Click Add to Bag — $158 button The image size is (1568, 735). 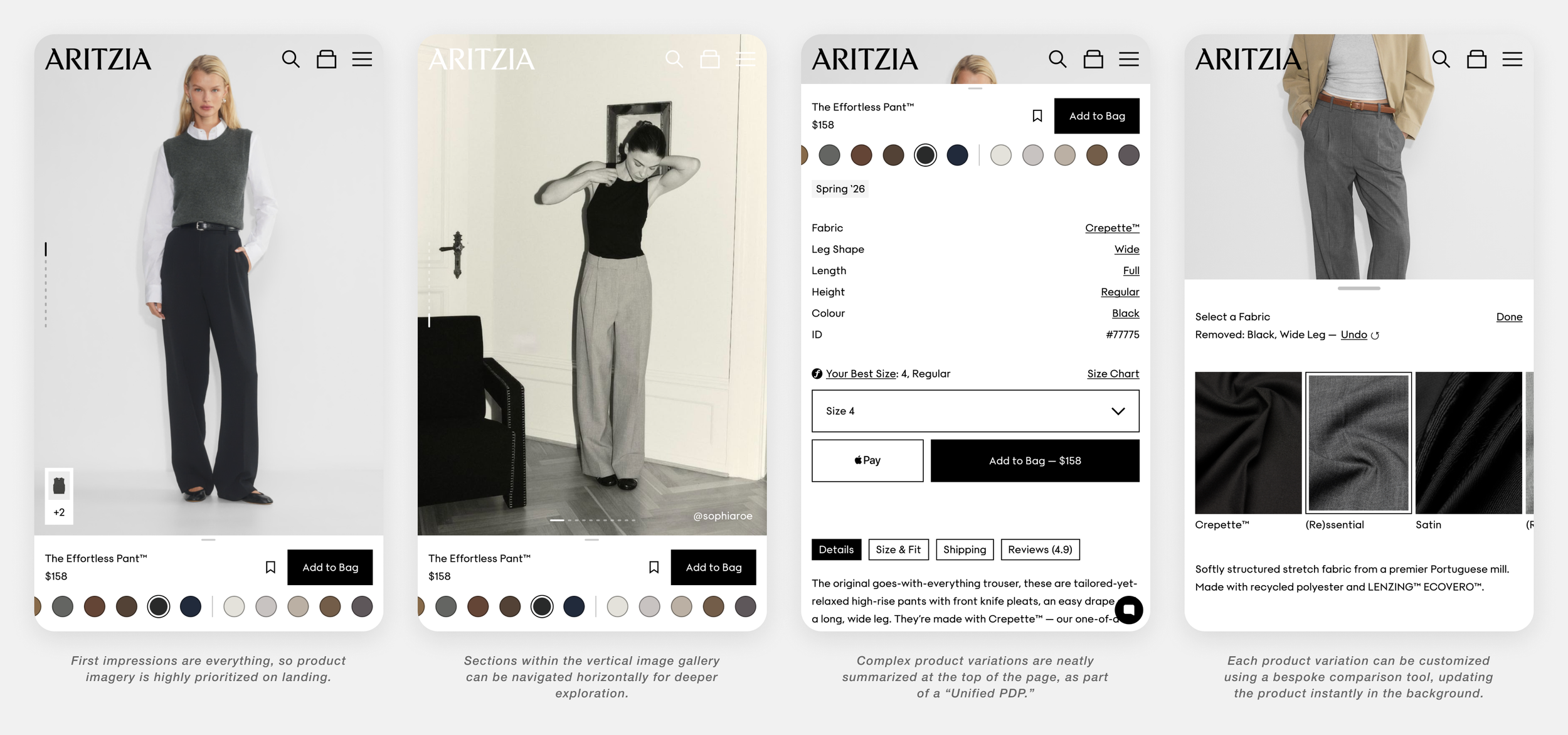pos(1035,460)
